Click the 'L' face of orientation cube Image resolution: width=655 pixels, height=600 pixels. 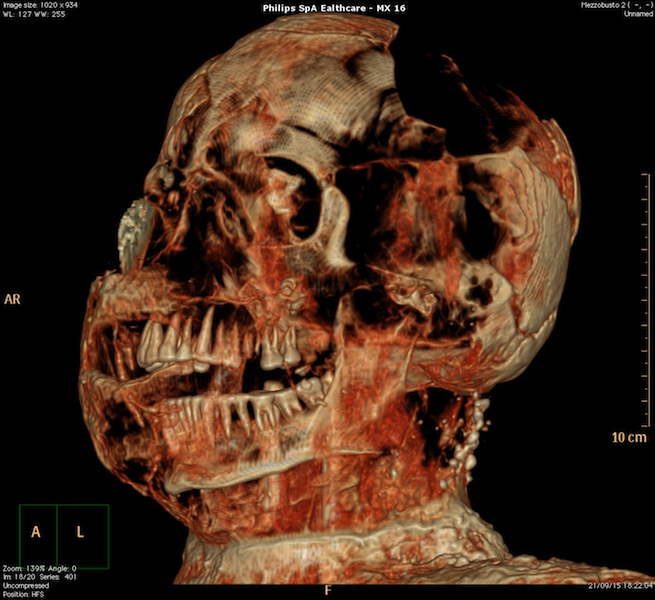click(81, 532)
